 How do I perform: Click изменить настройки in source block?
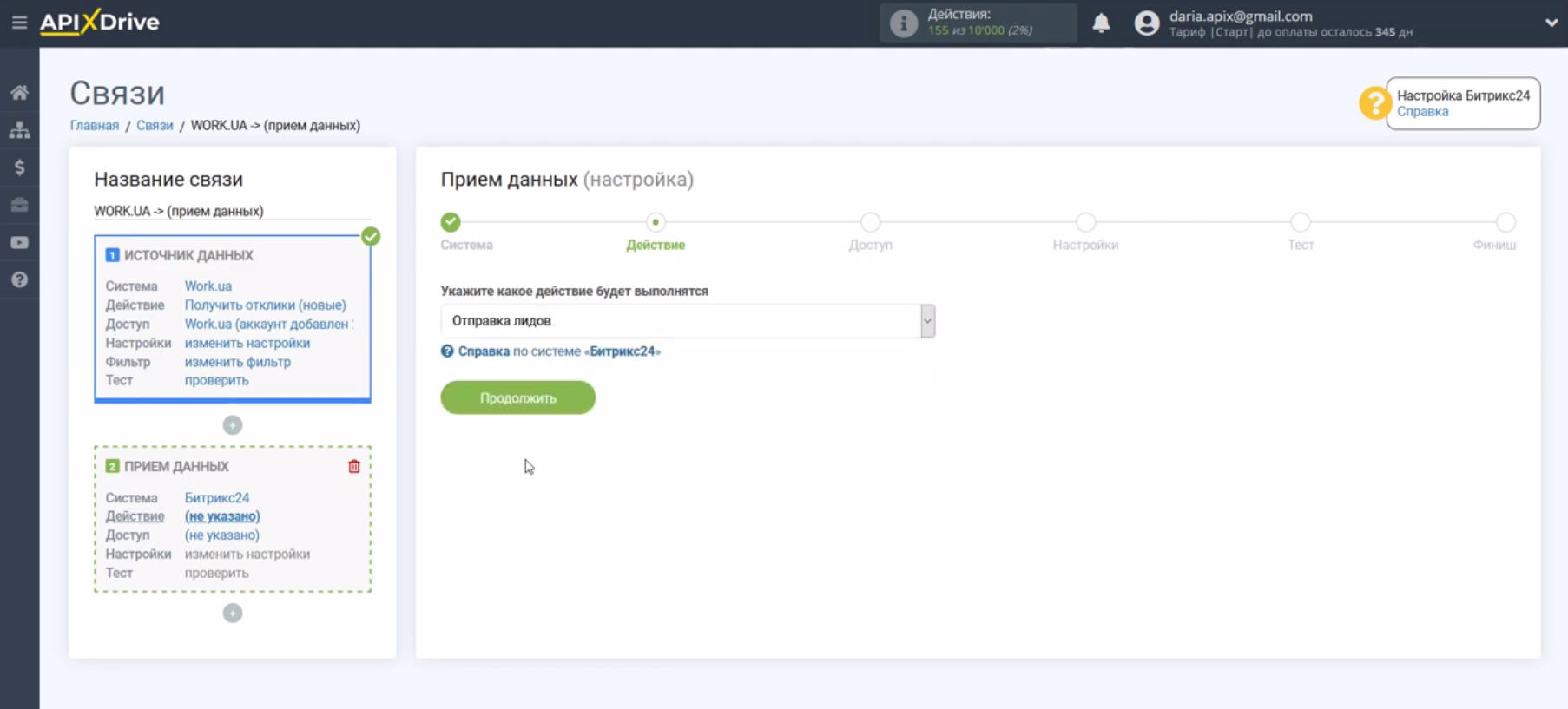click(x=247, y=344)
